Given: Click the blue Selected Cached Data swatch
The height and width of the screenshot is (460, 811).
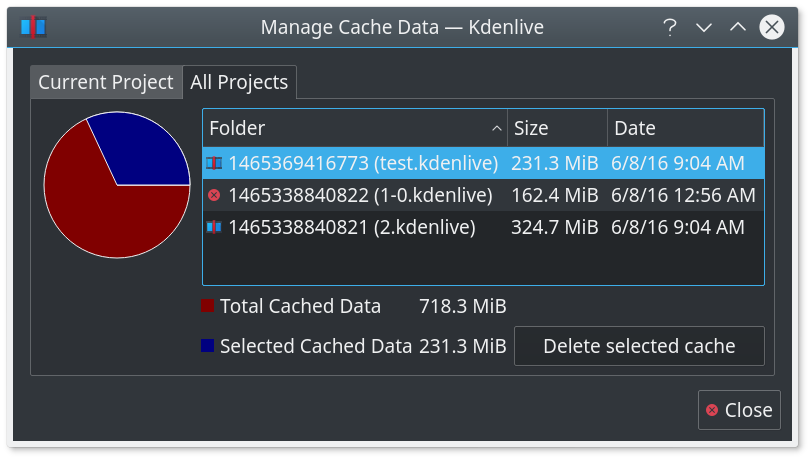Looking at the screenshot, I should click(207, 345).
